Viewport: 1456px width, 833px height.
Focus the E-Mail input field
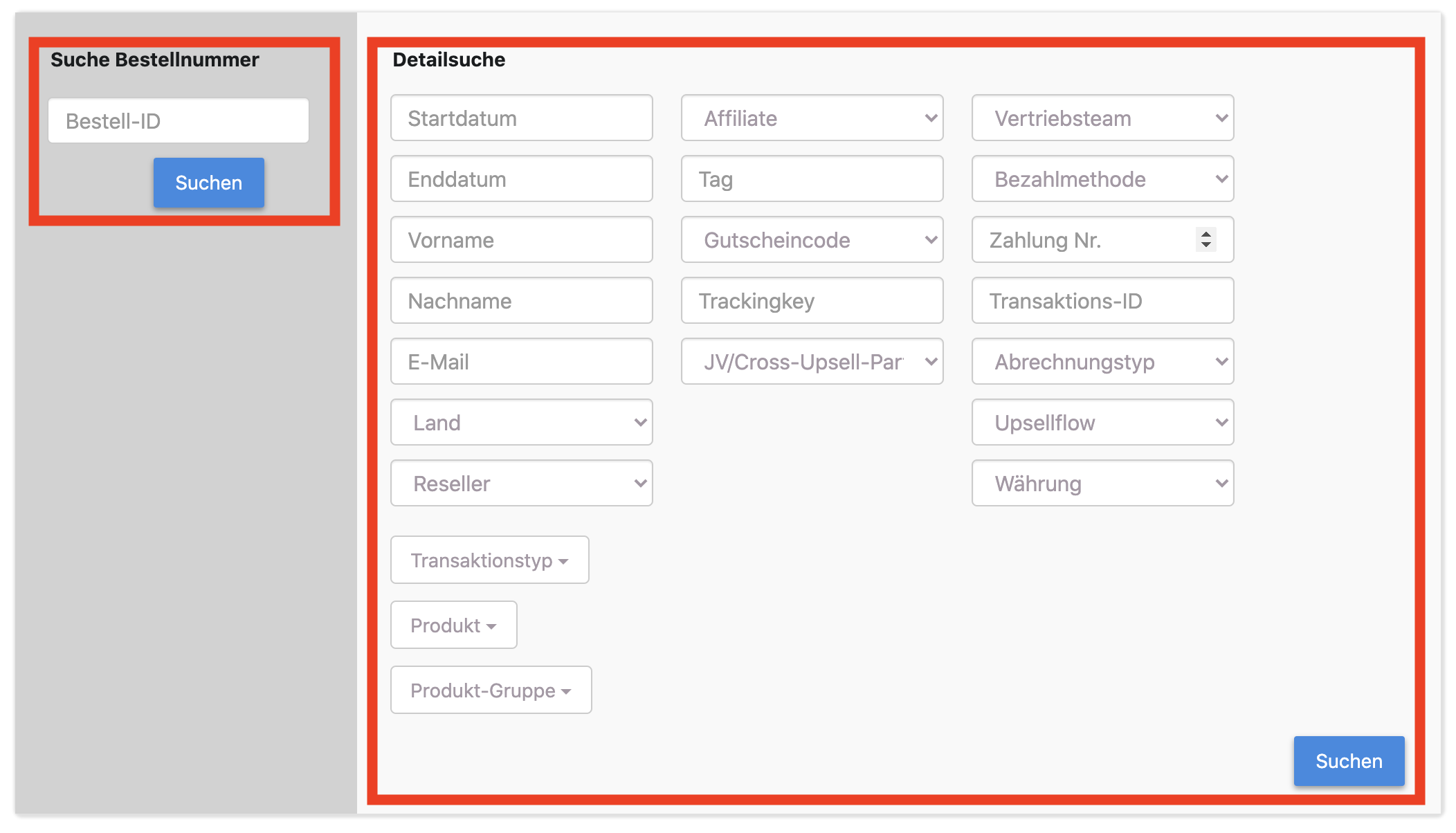tap(521, 362)
